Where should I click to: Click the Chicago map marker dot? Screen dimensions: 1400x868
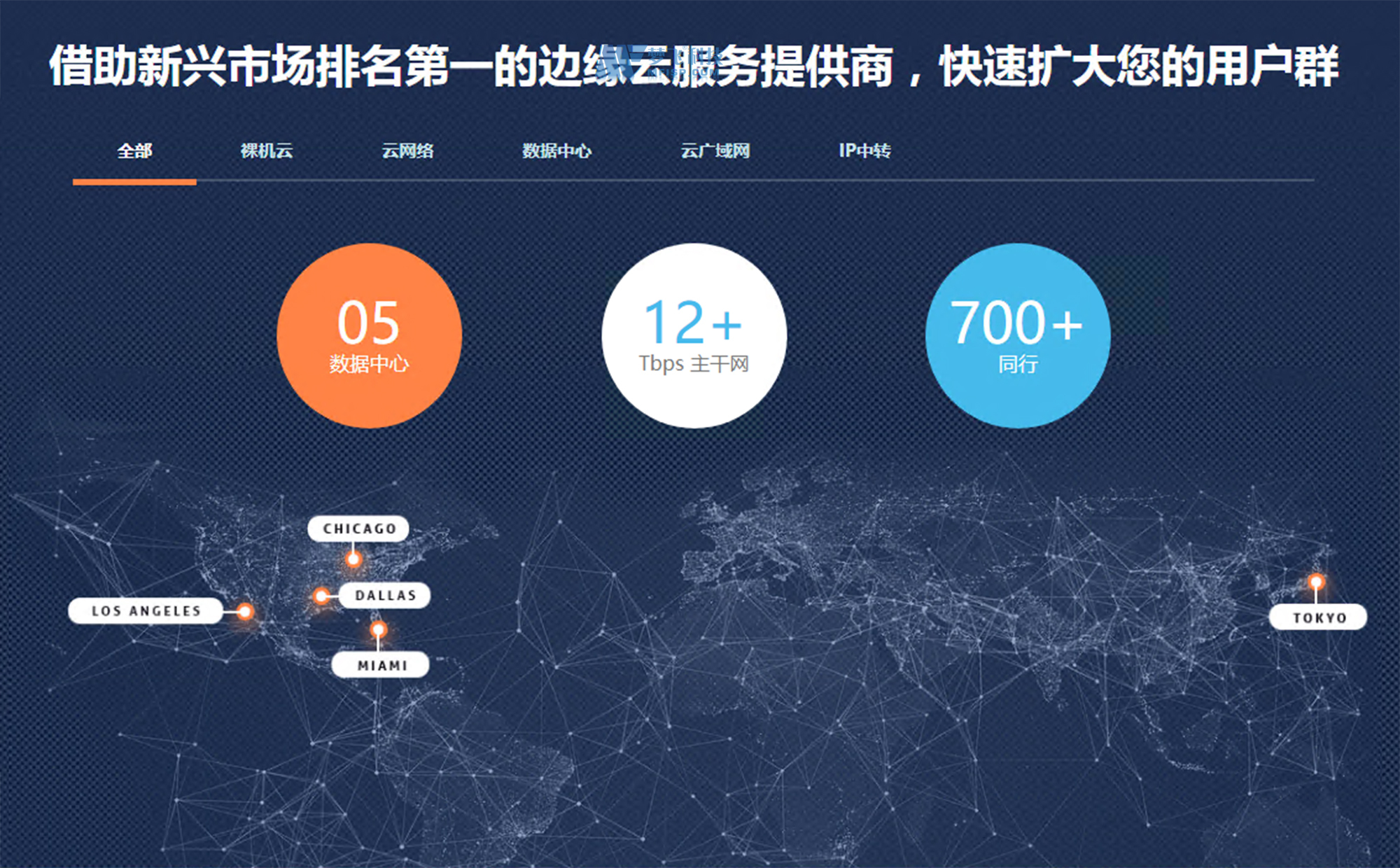[x=353, y=559]
